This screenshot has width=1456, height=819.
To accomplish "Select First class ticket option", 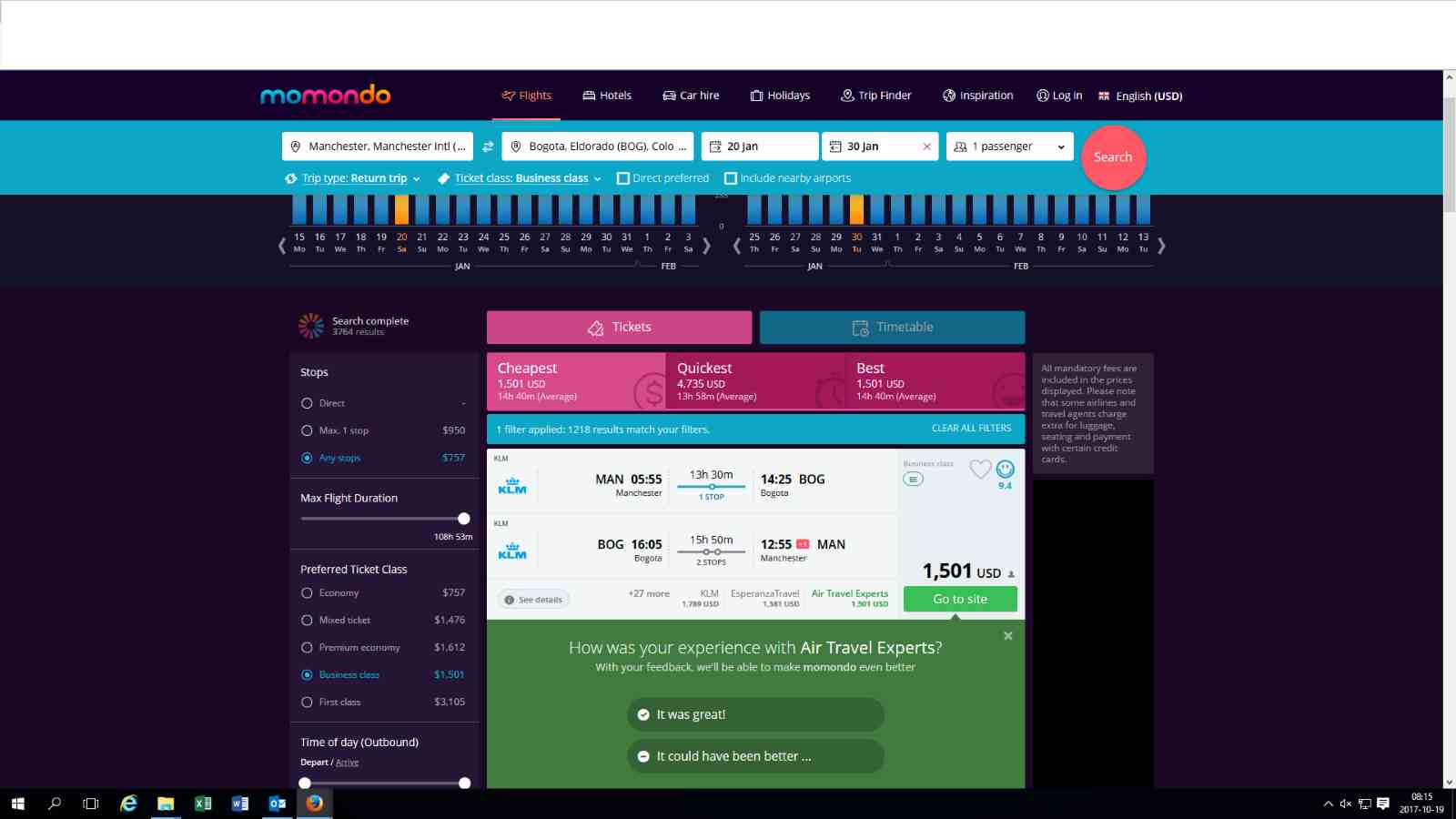I will pos(307,702).
